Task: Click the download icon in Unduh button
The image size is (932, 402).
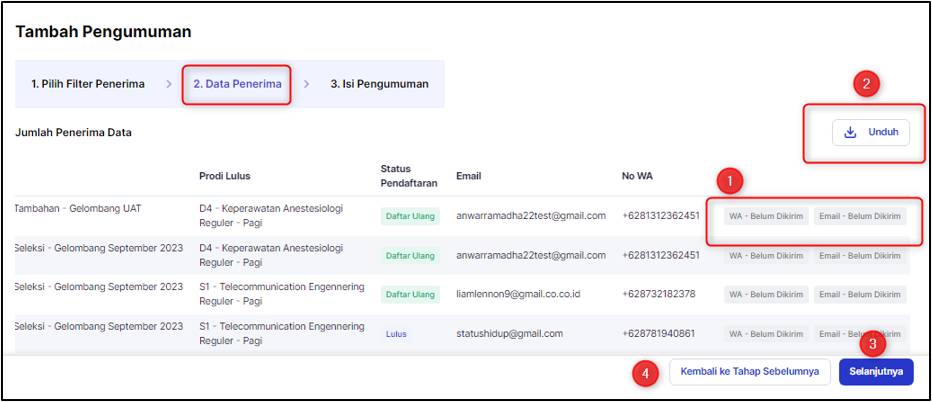Action: [851, 133]
